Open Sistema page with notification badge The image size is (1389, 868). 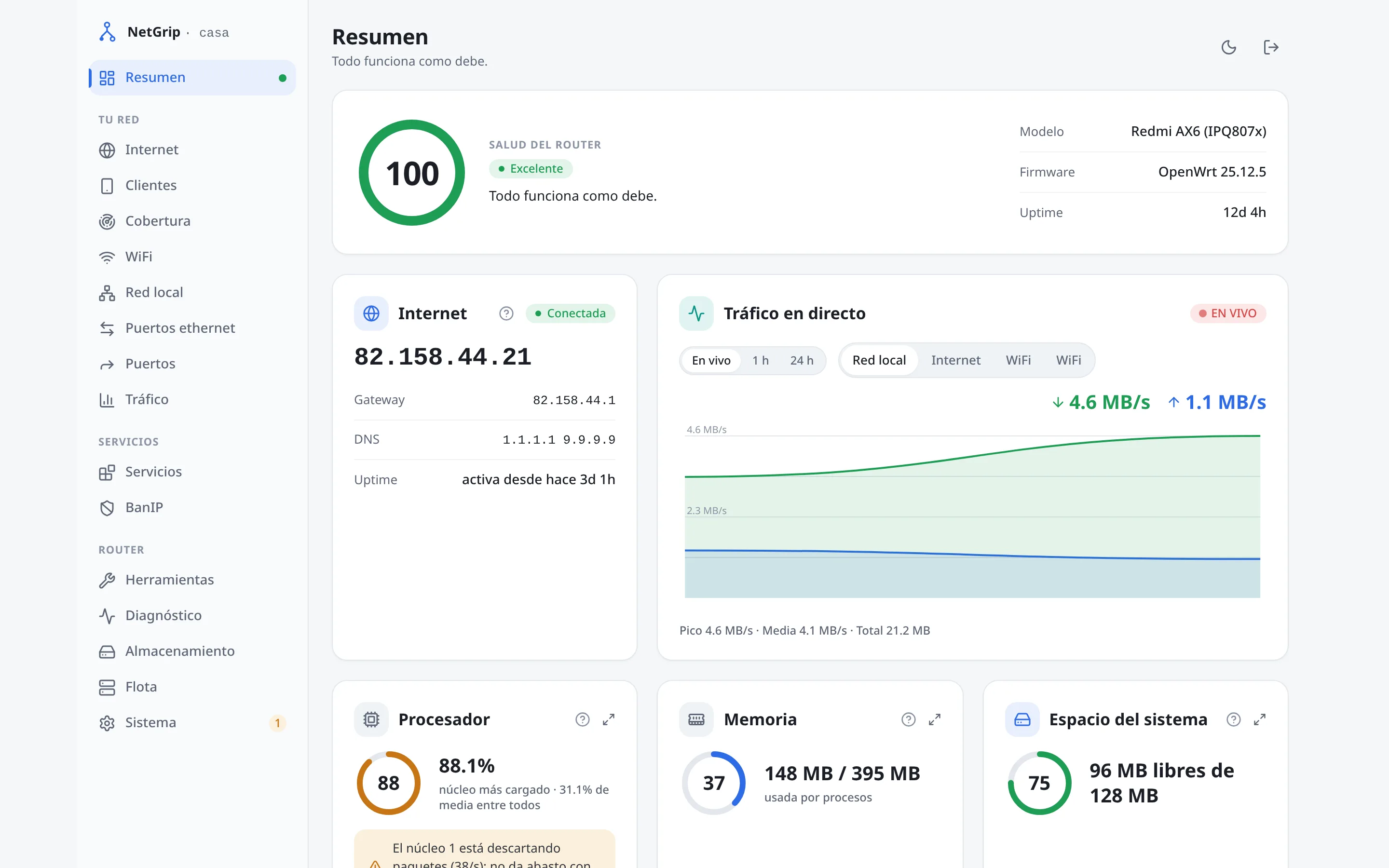(x=192, y=723)
